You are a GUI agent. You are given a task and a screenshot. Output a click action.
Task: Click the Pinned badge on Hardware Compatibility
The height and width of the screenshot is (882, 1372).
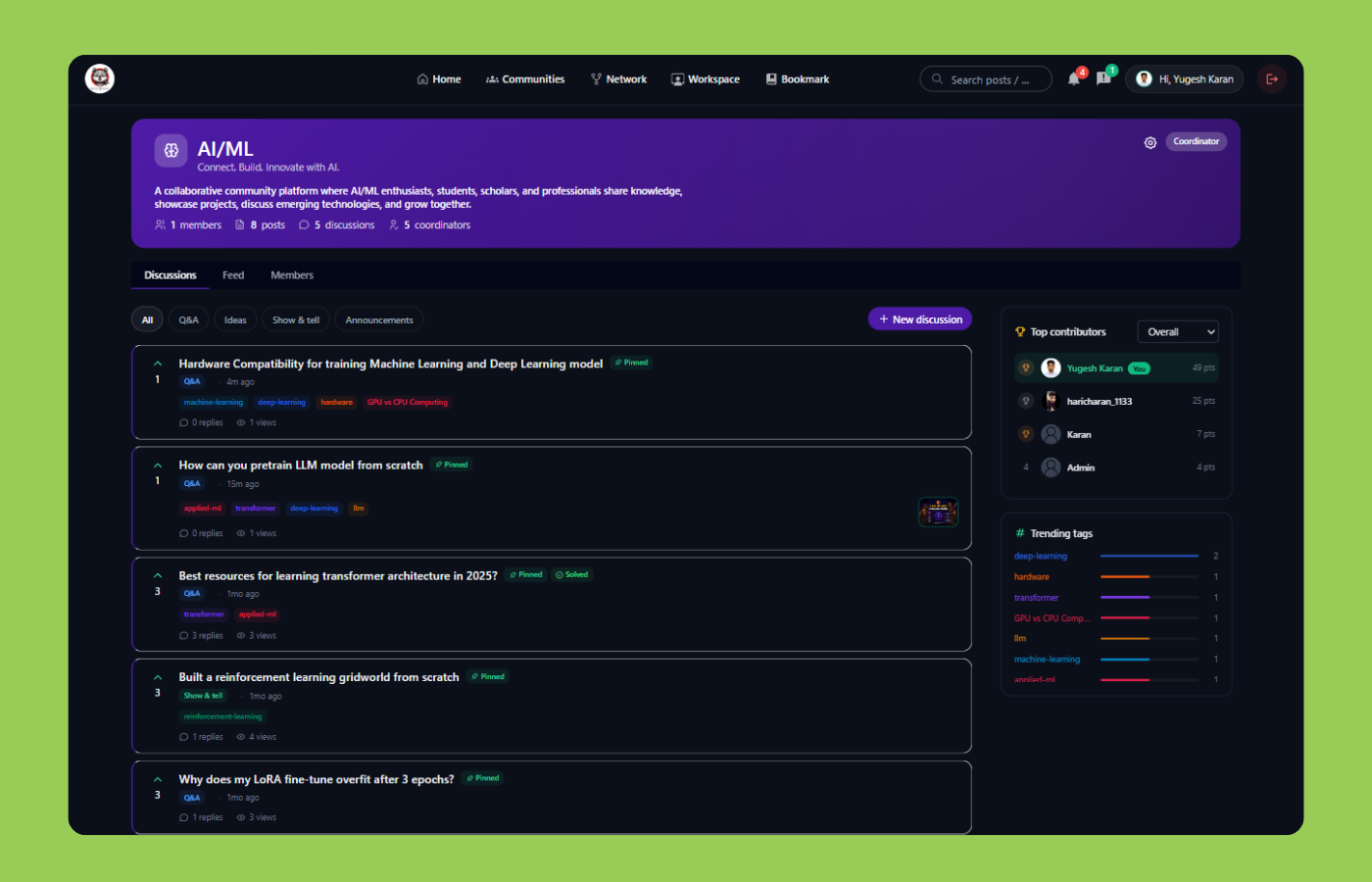pos(631,363)
